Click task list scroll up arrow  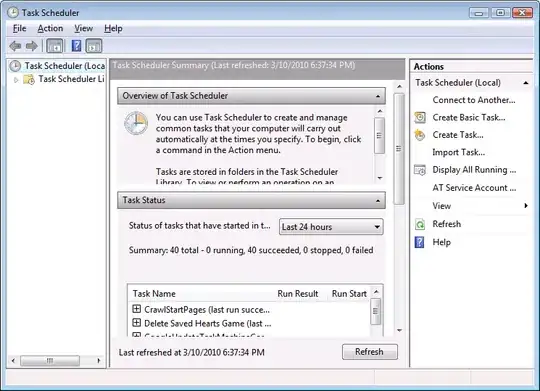[376, 292]
